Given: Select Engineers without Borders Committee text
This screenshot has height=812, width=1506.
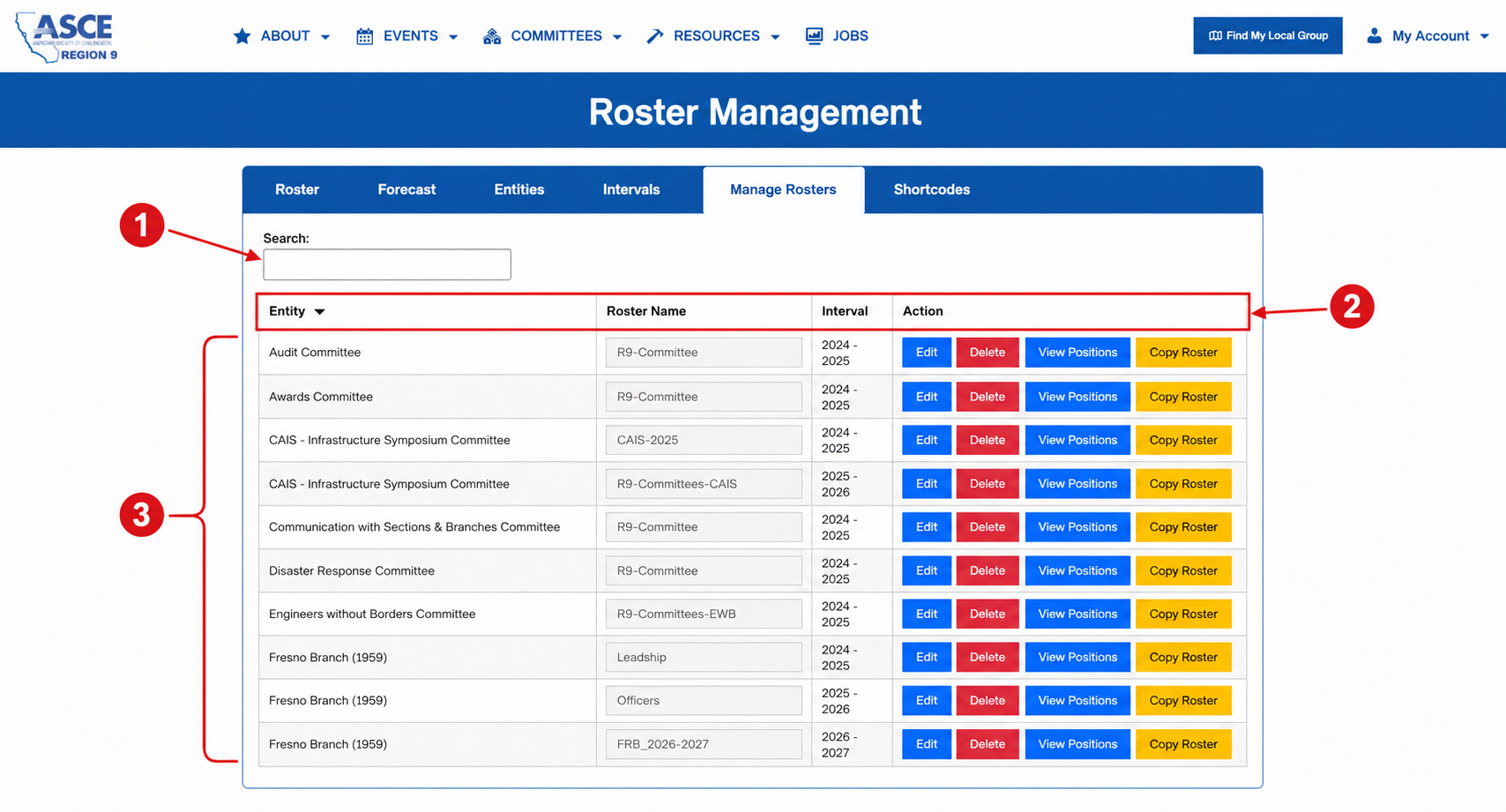Looking at the screenshot, I should pyautogui.click(x=372, y=615).
